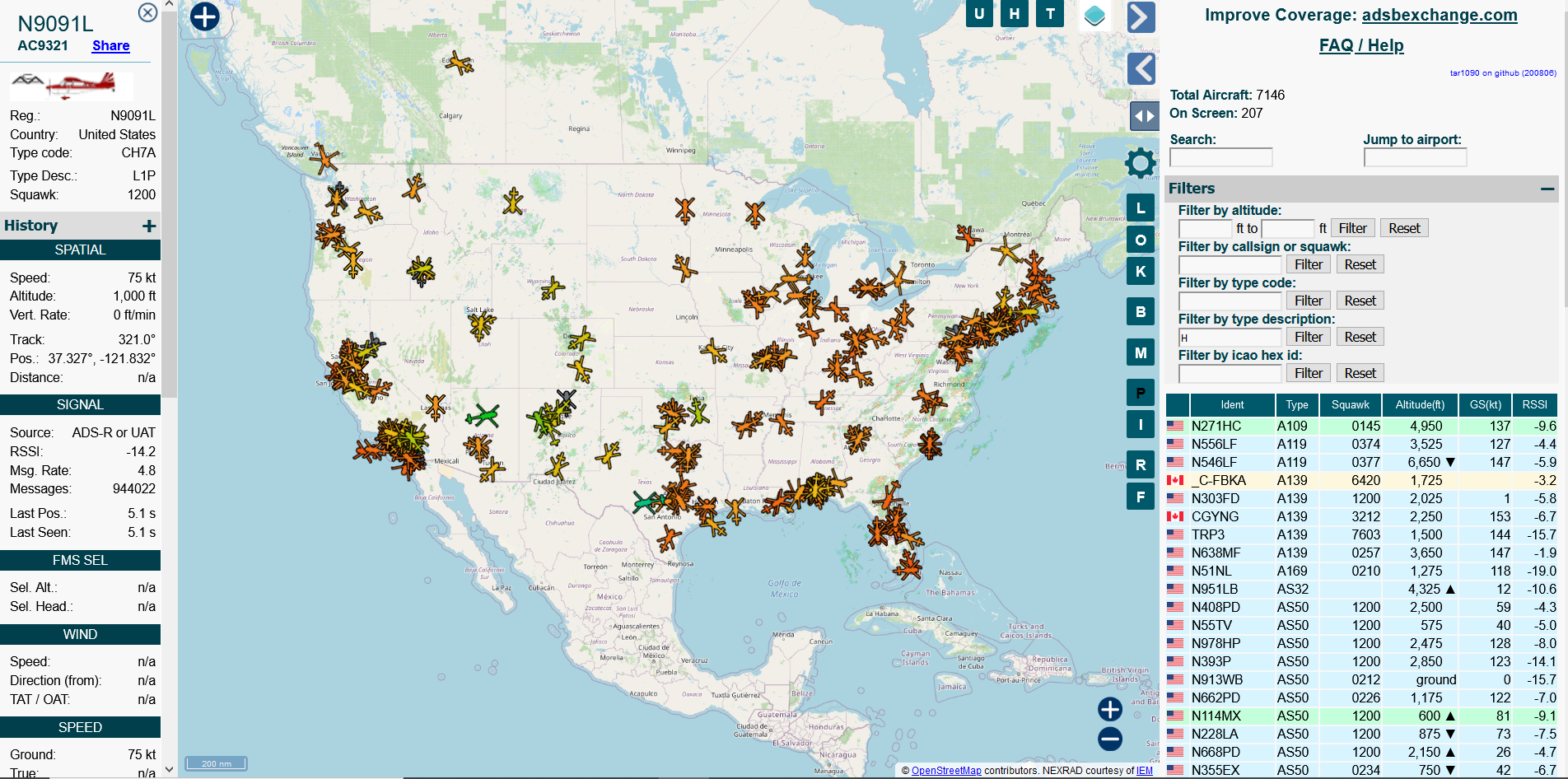1568x779 pixels.
Task: Collapse the Filters section
Action: (x=1547, y=189)
